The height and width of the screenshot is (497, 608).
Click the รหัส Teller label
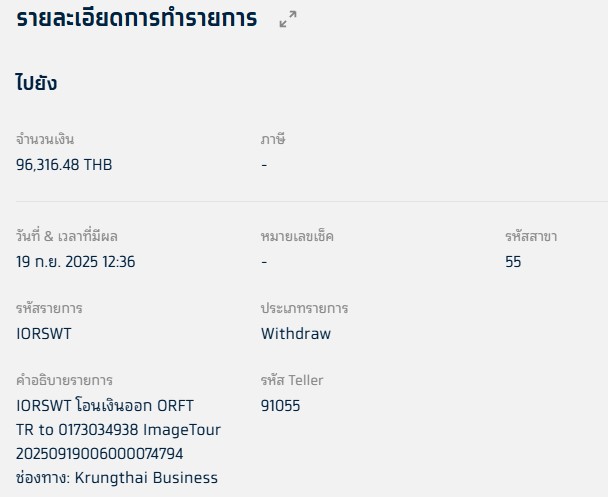coord(292,380)
